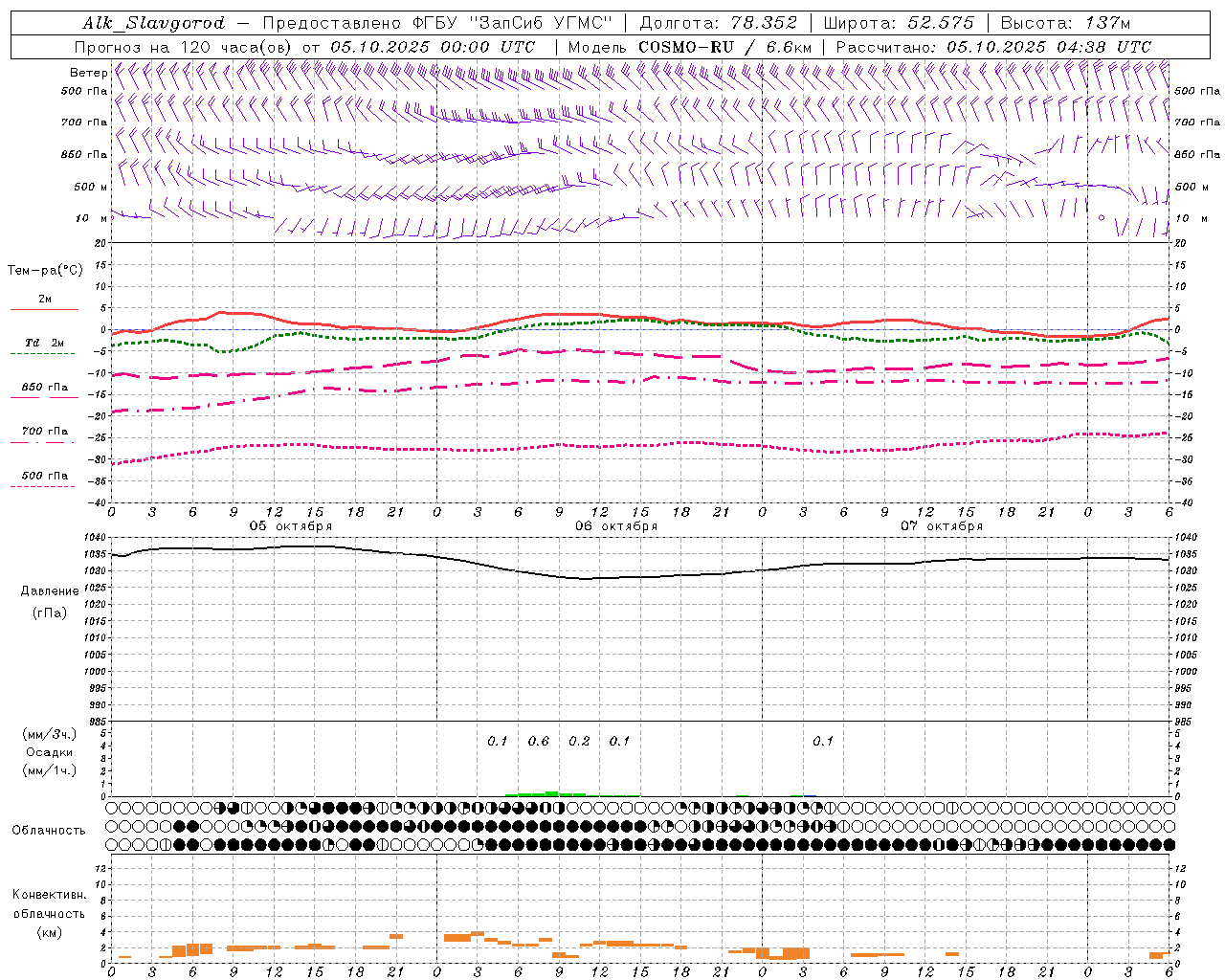Click the '(мм/1ч.)' precipitation unit label

[x=50, y=770]
